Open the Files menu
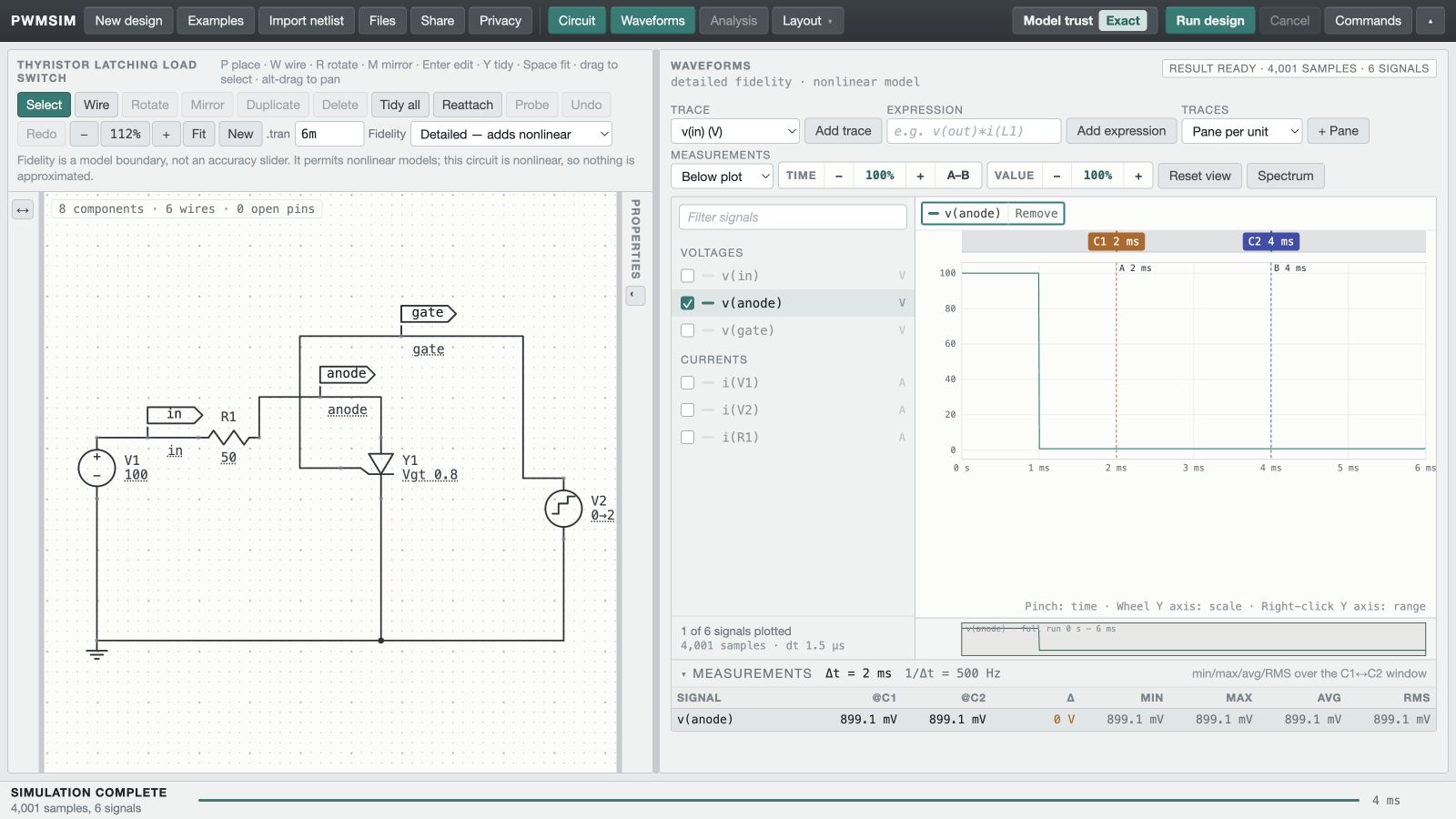Viewport: 1456px width, 819px height. (x=382, y=21)
